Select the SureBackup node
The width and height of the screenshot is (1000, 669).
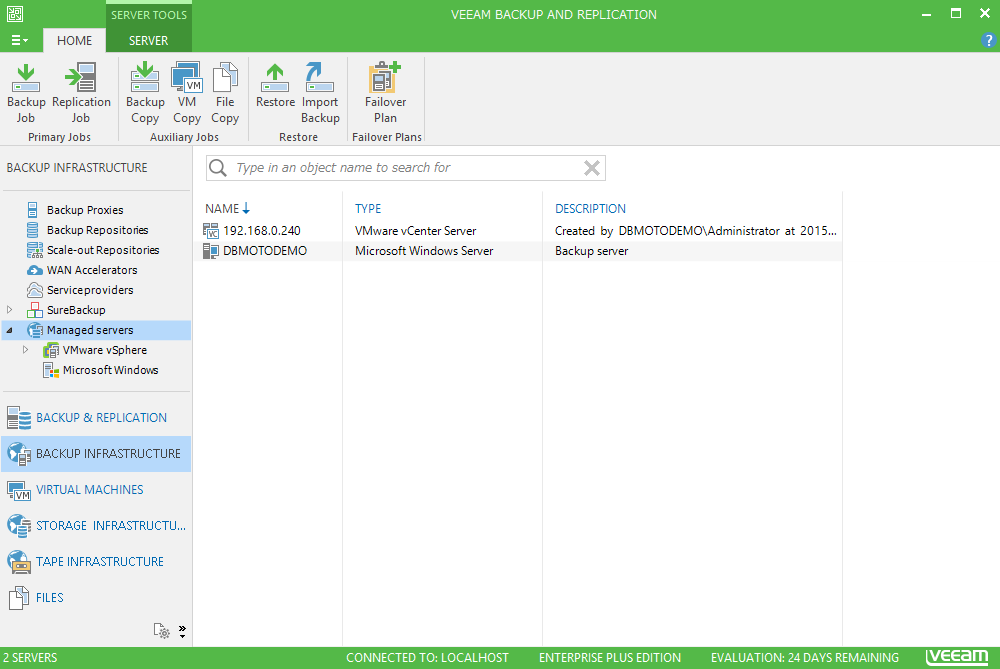[76, 310]
